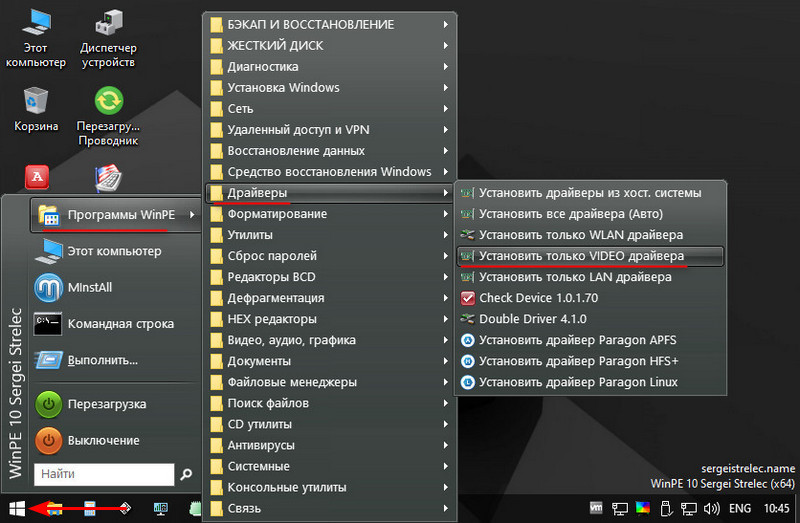Click the arrow next to Программы WinPE
Image resolution: width=800 pixels, height=523 pixels.
click(x=192, y=215)
